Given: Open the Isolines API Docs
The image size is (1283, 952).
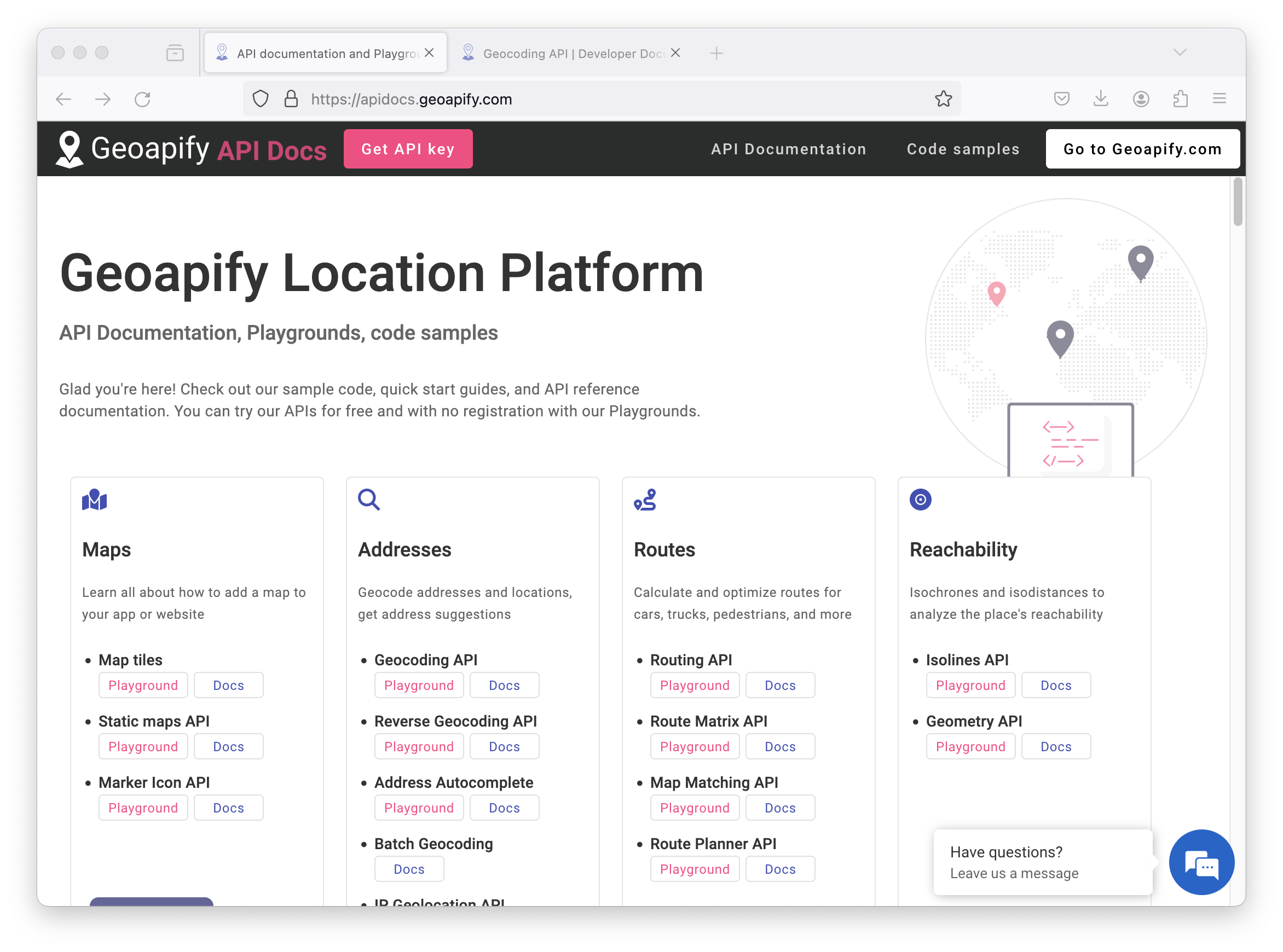Looking at the screenshot, I should (x=1056, y=685).
